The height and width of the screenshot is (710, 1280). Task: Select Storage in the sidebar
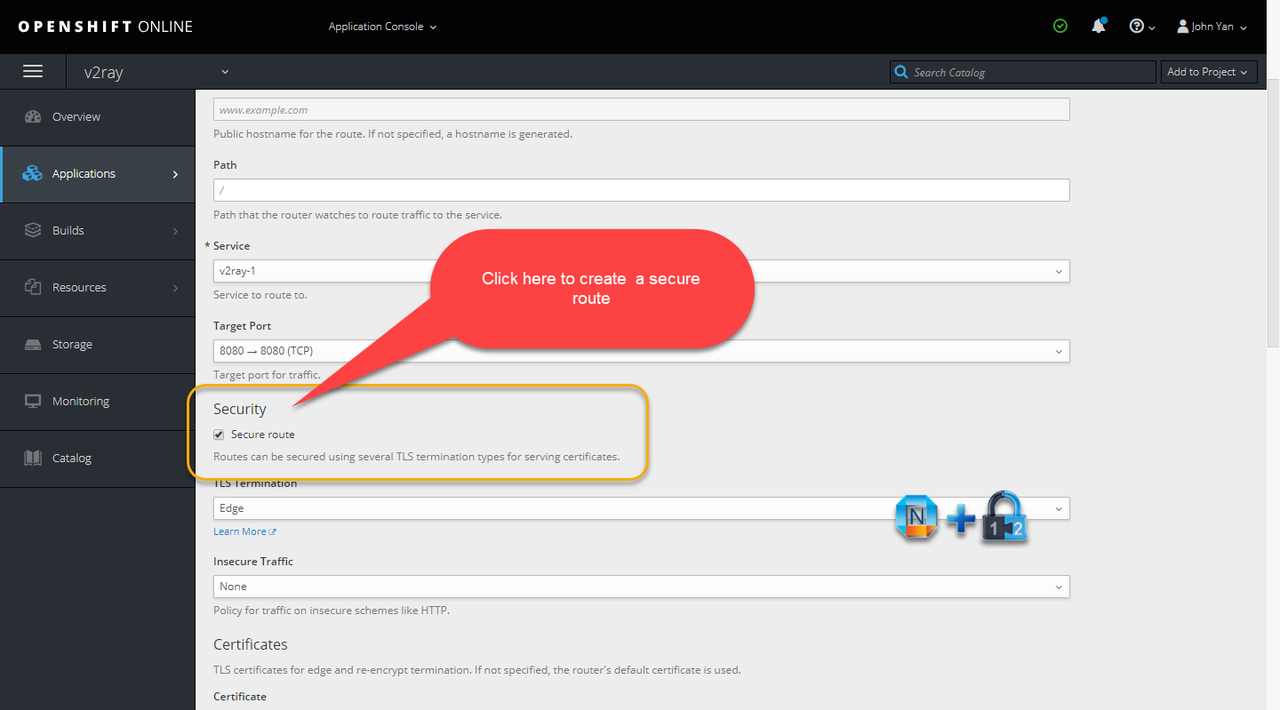click(x=98, y=345)
